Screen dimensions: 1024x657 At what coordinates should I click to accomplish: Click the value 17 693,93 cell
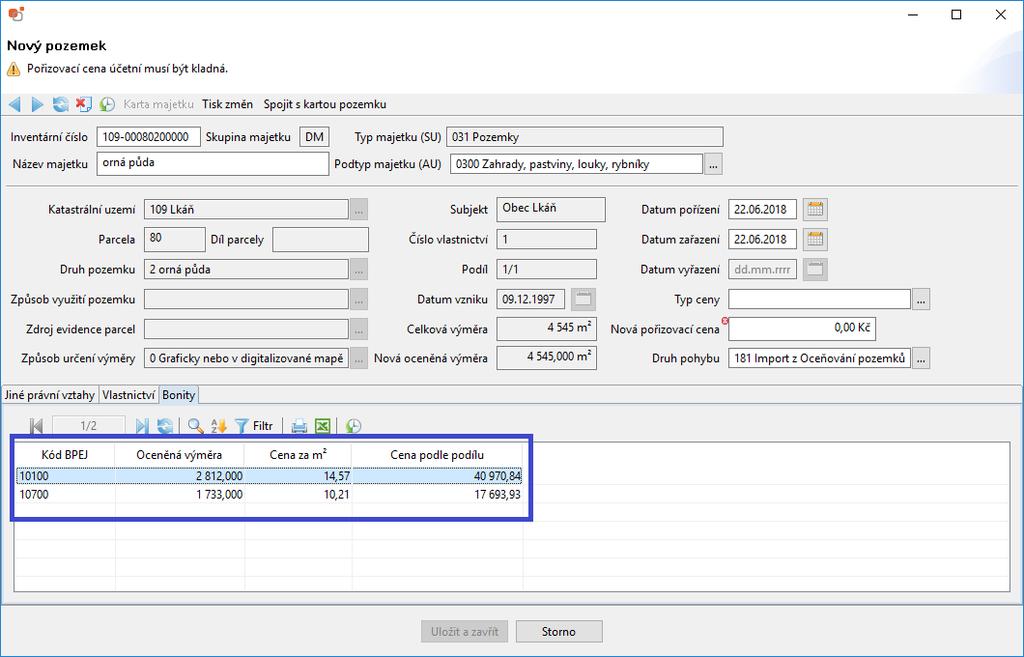(x=437, y=494)
